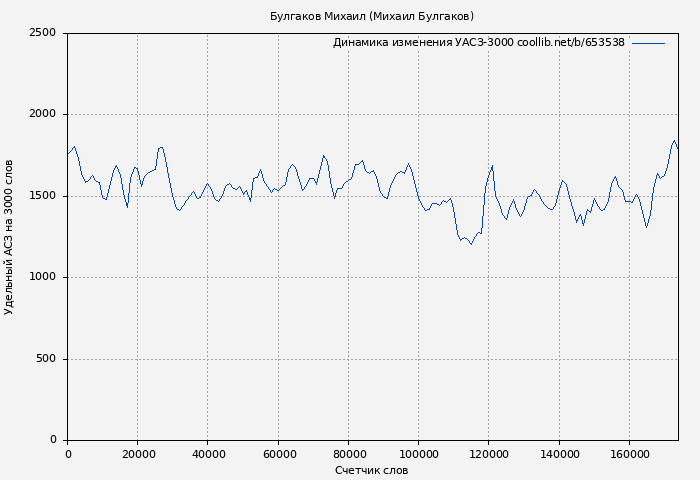Screen dimensions: 700x480
Task: Click the chart title "Булгаков Михаил"
Action: click(372, 16)
